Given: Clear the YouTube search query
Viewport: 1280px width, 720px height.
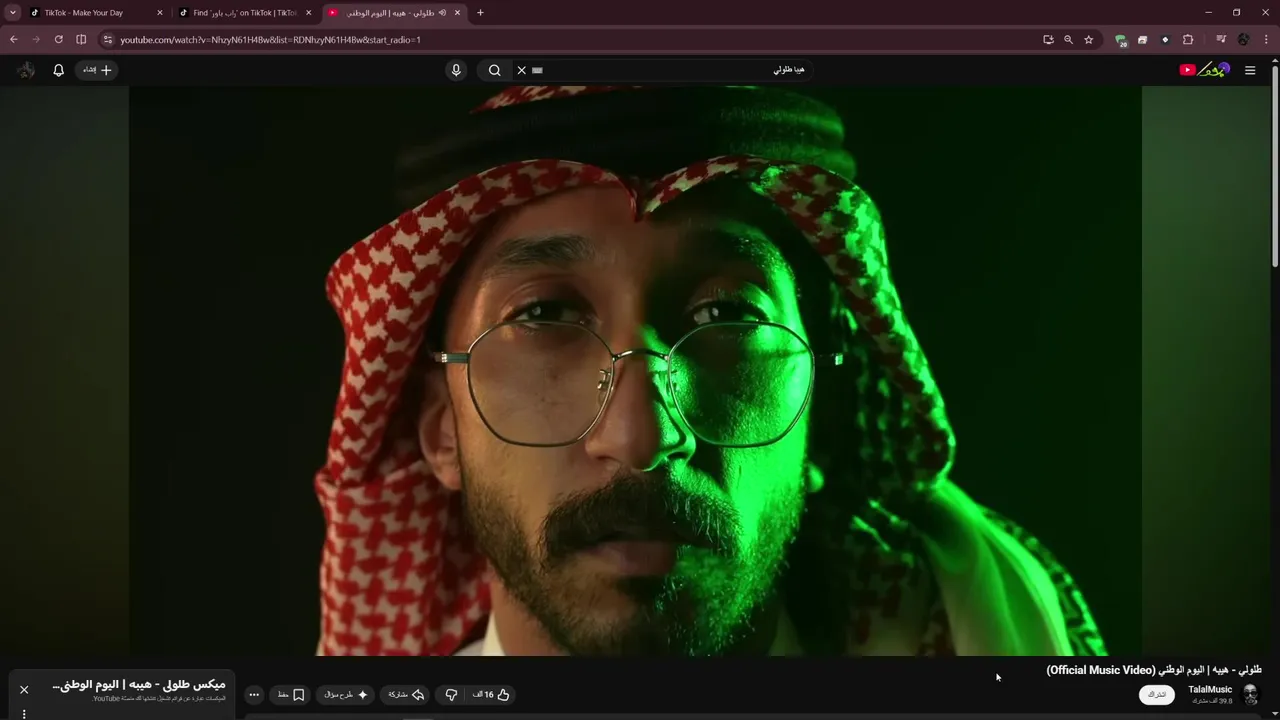Looking at the screenshot, I should pos(521,70).
